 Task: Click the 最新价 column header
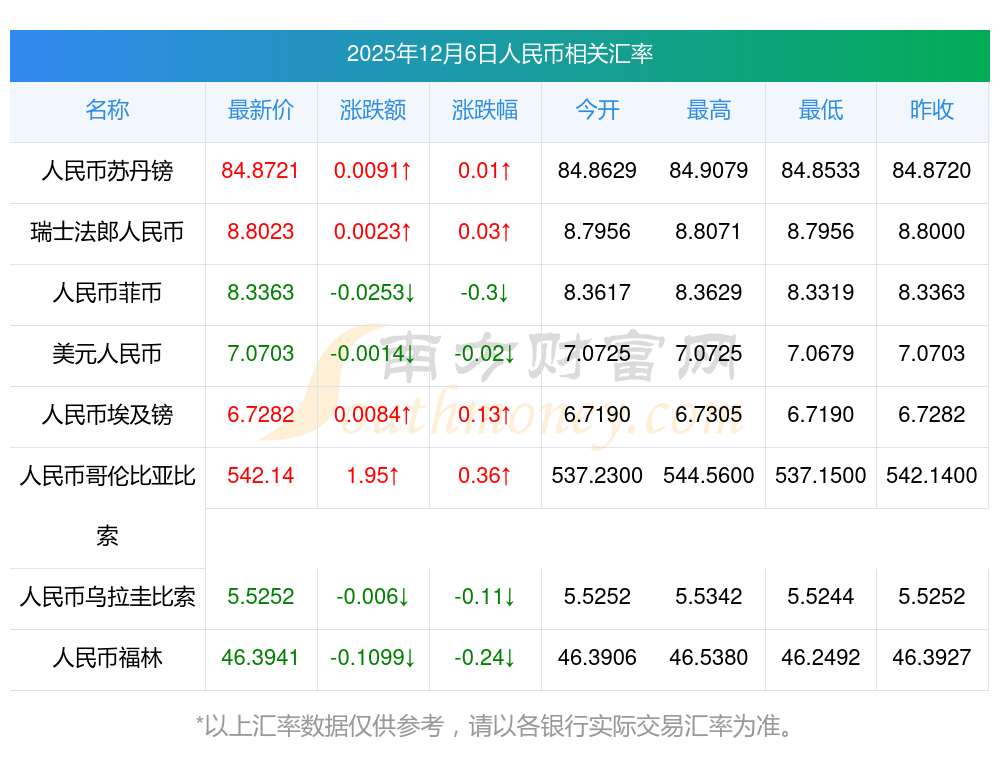click(x=260, y=110)
